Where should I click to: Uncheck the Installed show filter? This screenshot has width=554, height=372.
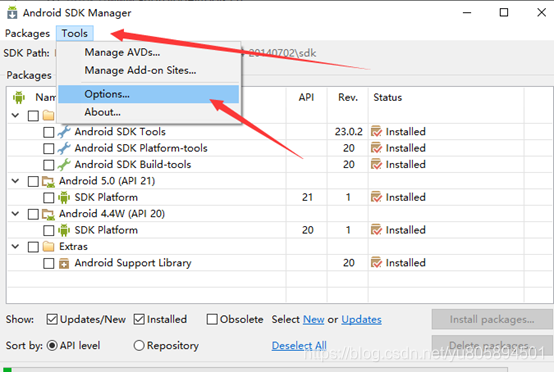pos(139,319)
